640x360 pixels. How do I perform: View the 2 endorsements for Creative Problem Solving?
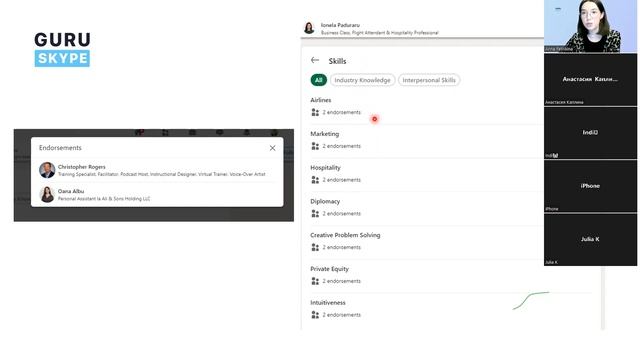[x=342, y=247]
